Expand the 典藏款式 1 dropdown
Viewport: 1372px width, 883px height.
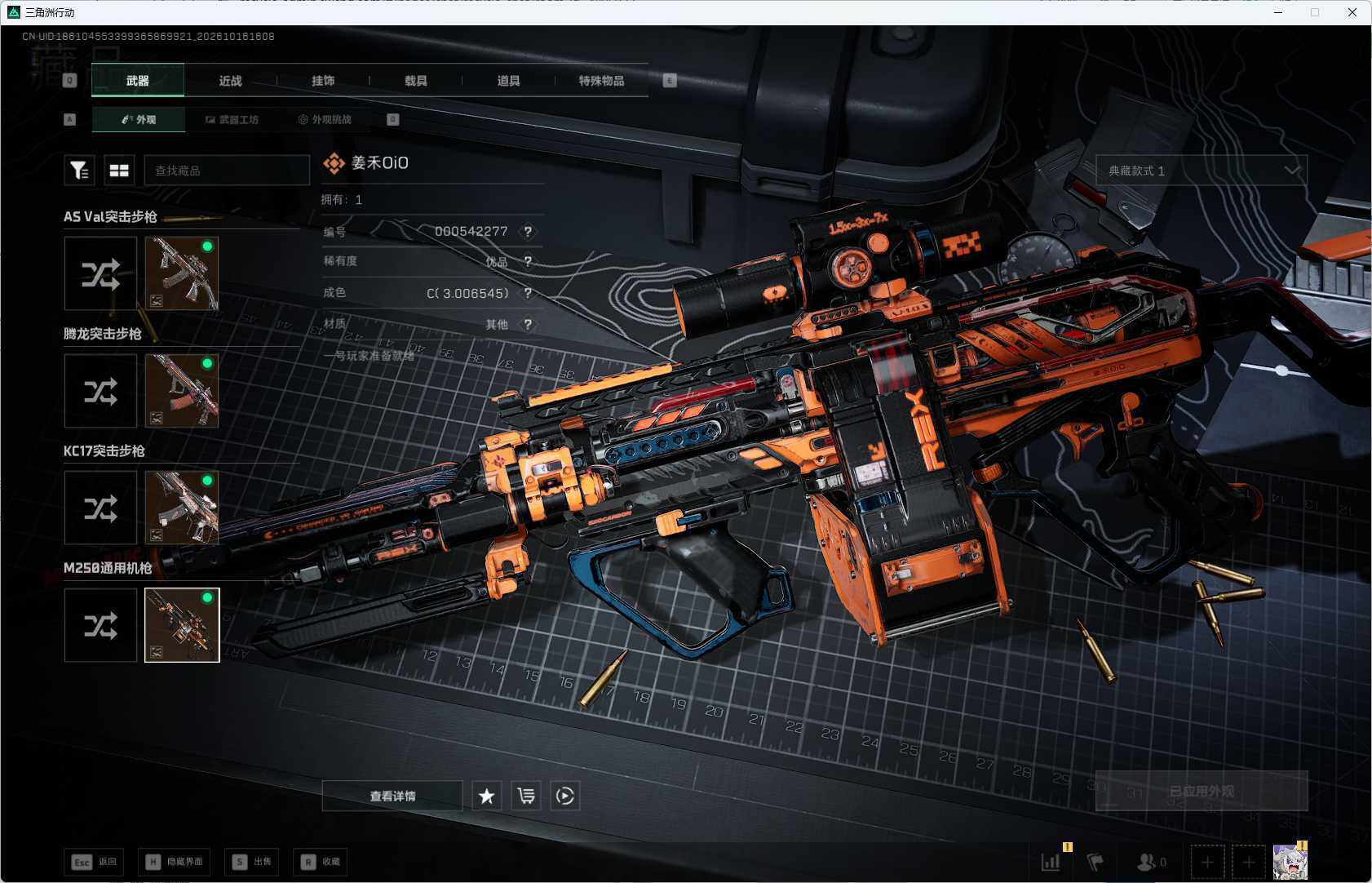[x=1202, y=171]
